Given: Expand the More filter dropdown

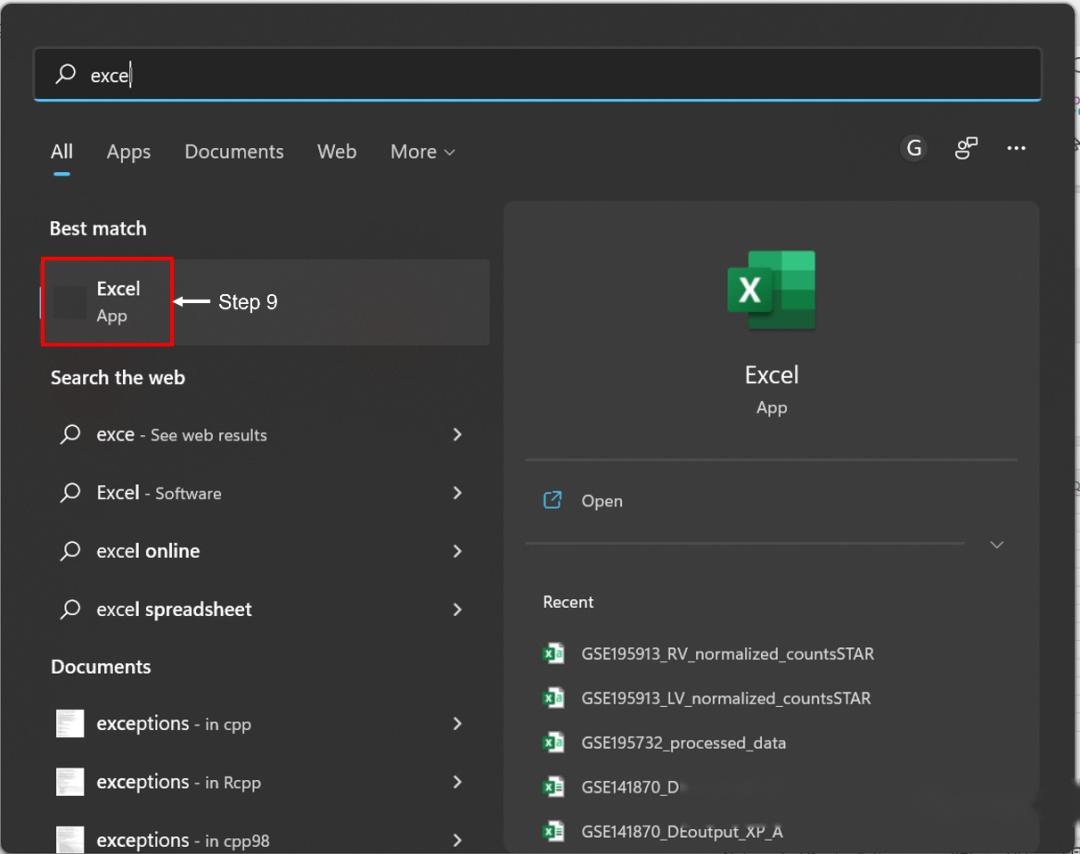Looking at the screenshot, I should click(422, 151).
